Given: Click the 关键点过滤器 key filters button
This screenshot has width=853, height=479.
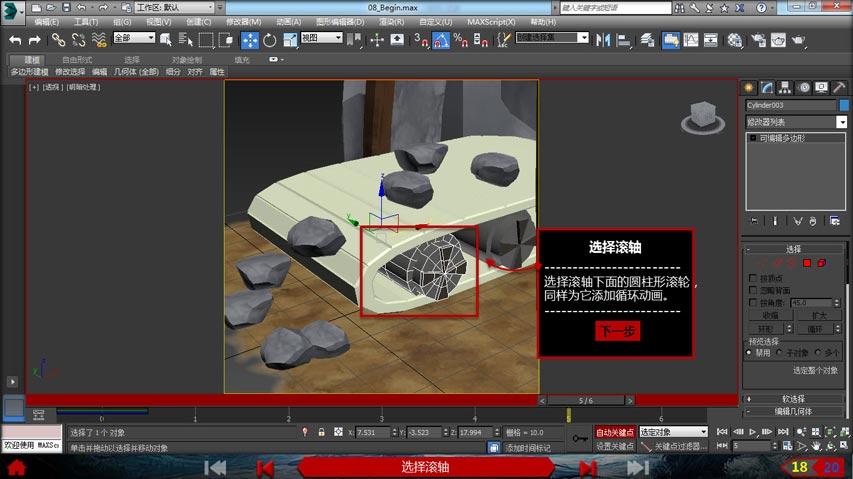Looking at the screenshot, I should coord(673,446).
